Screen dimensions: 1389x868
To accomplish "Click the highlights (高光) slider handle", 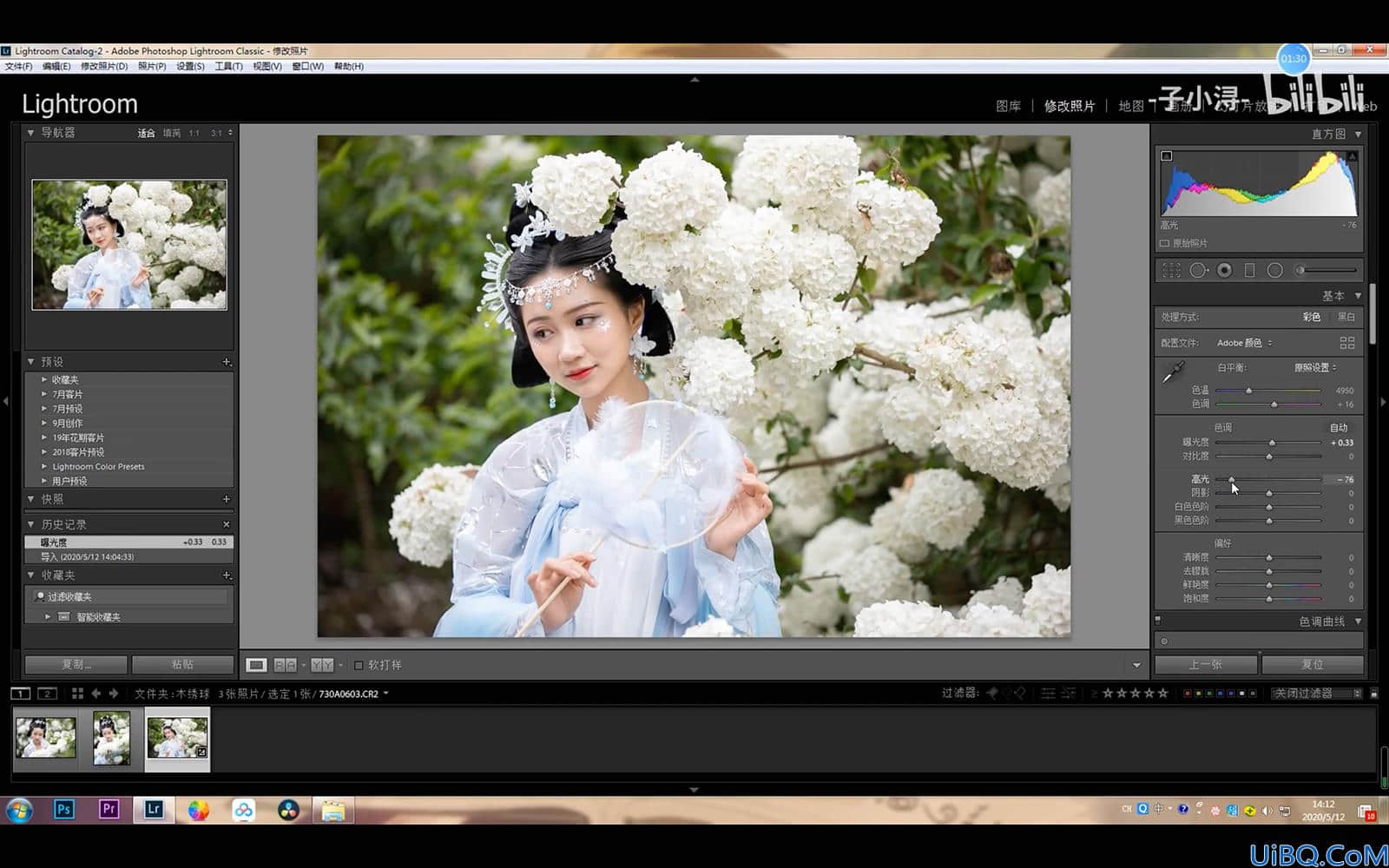I will (1231, 479).
